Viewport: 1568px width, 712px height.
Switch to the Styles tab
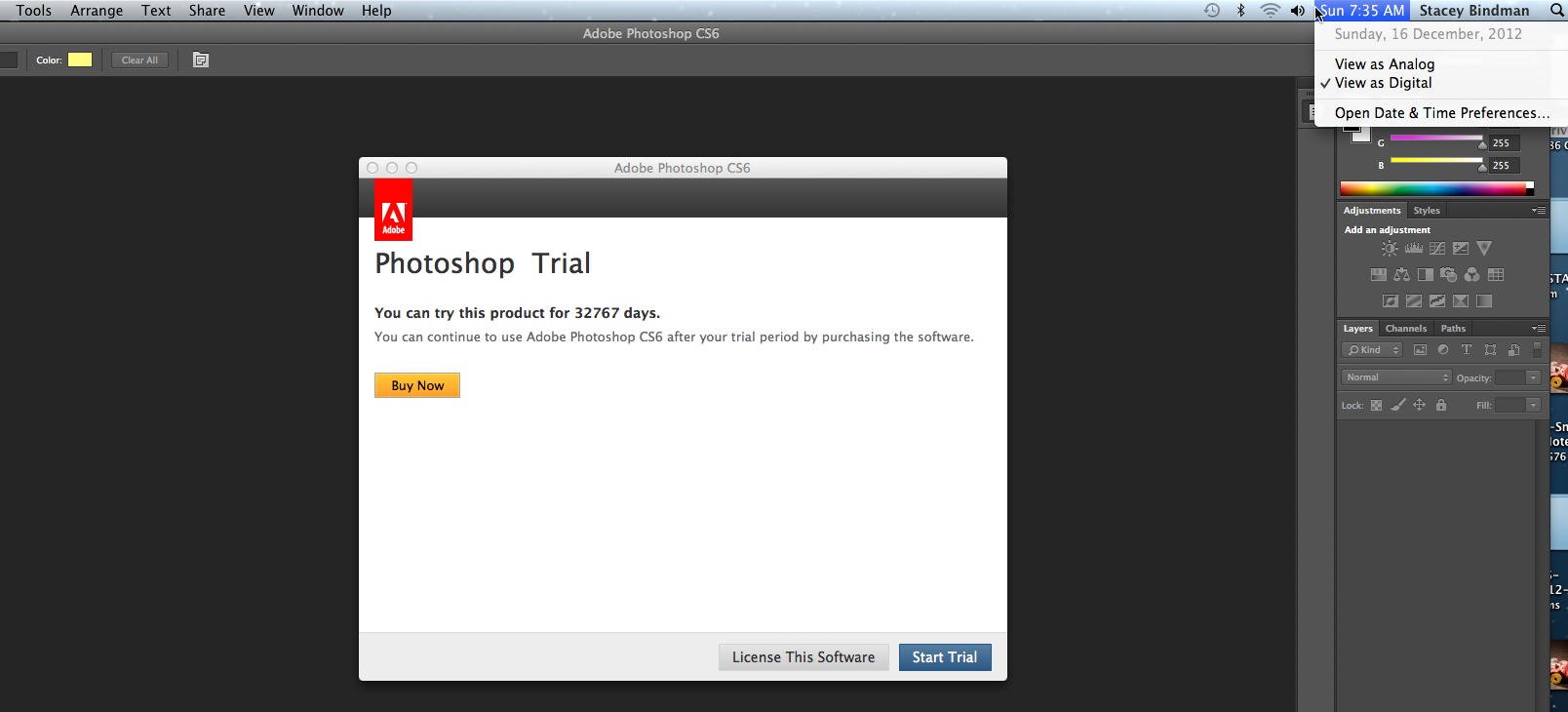pyautogui.click(x=1427, y=211)
